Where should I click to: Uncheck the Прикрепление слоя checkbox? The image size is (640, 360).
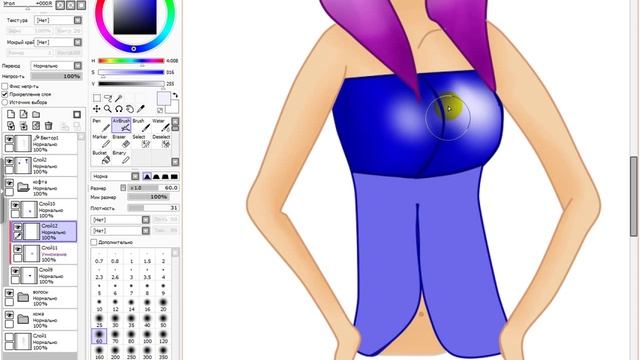pyautogui.click(x=4, y=94)
